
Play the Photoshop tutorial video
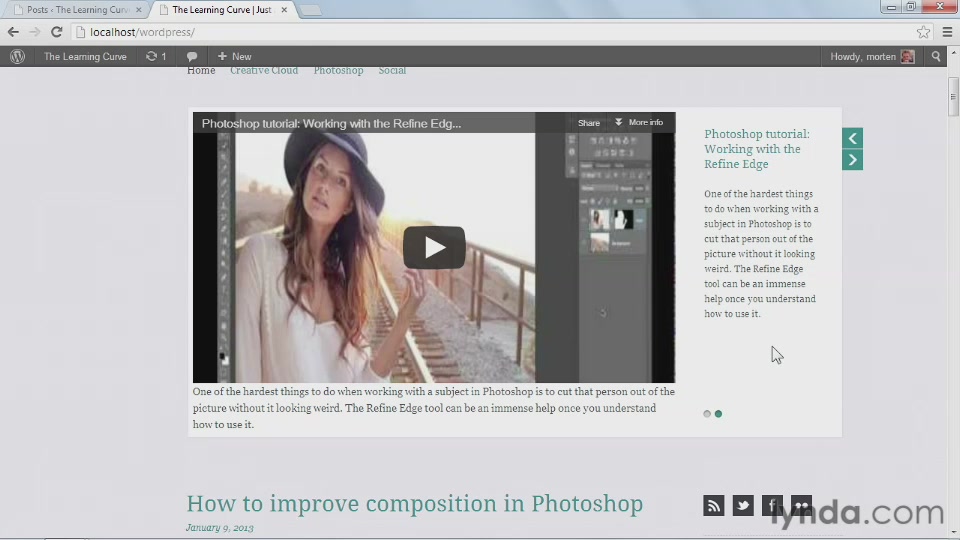(434, 247)
